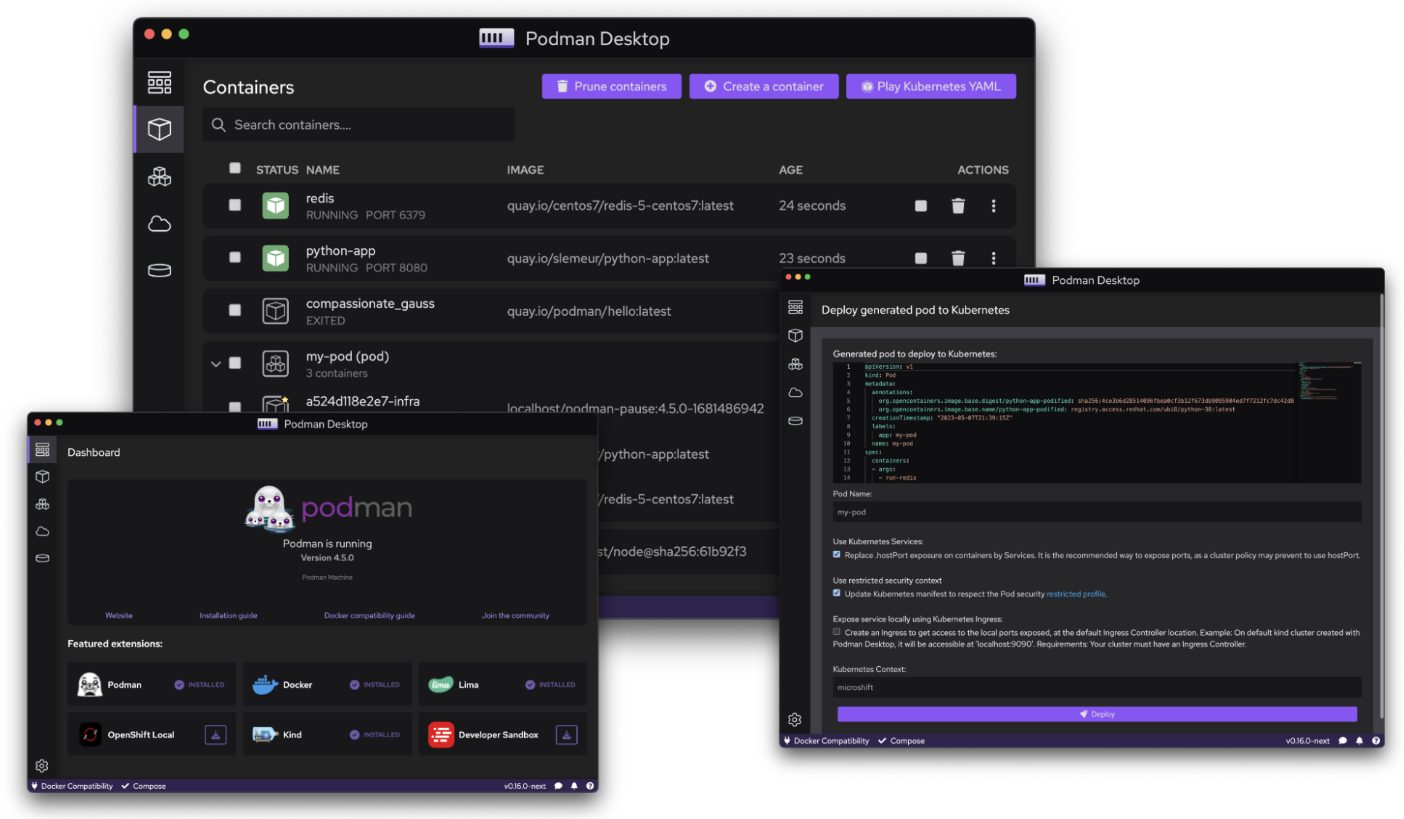
Task: Open Dashboard icon in Containers window sidebar
Action: pyautogui.click(x=159, y=82)
